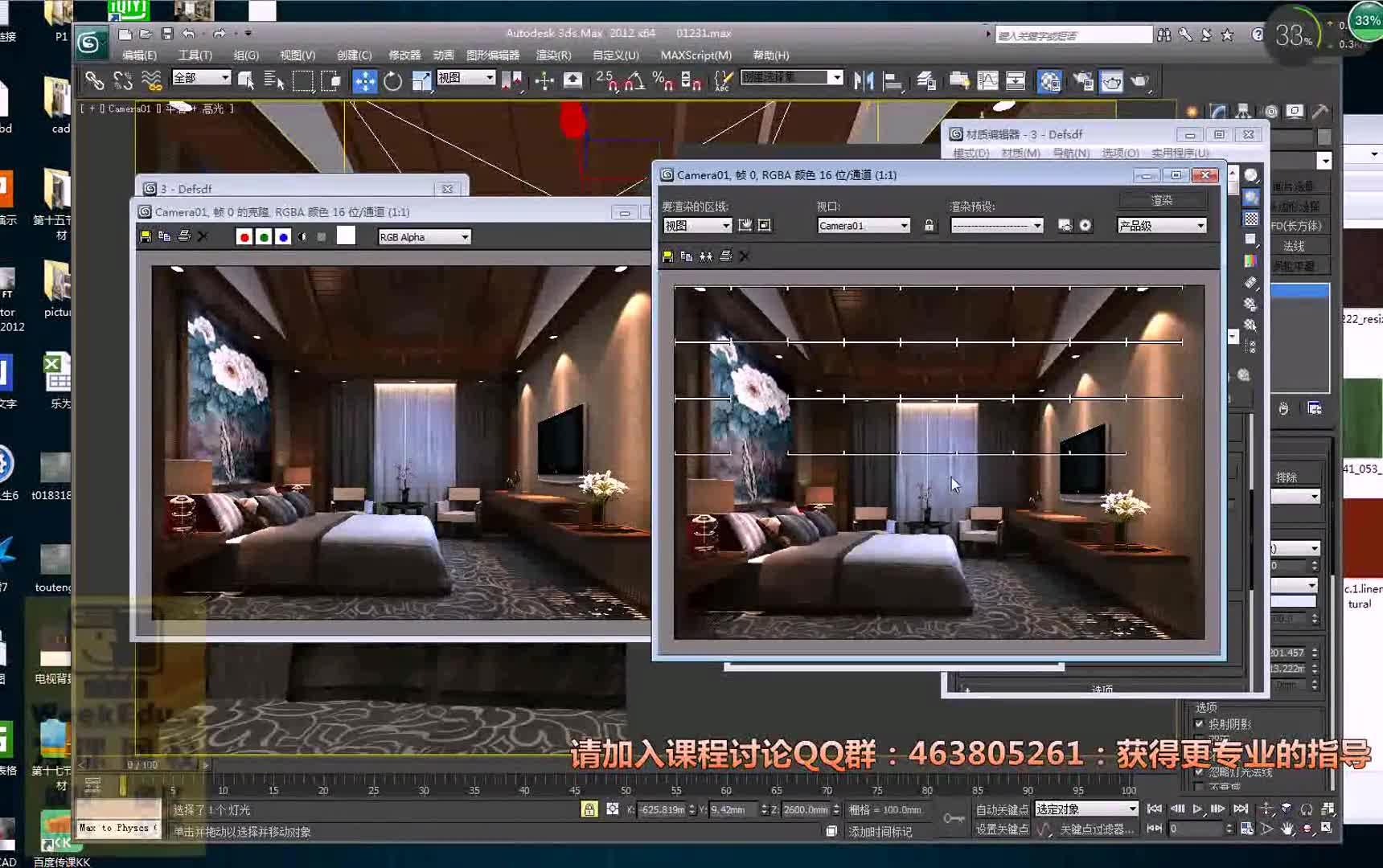Open the selection filter dropdown showing 全部
1383x868 pixels.
coord(199,77)
